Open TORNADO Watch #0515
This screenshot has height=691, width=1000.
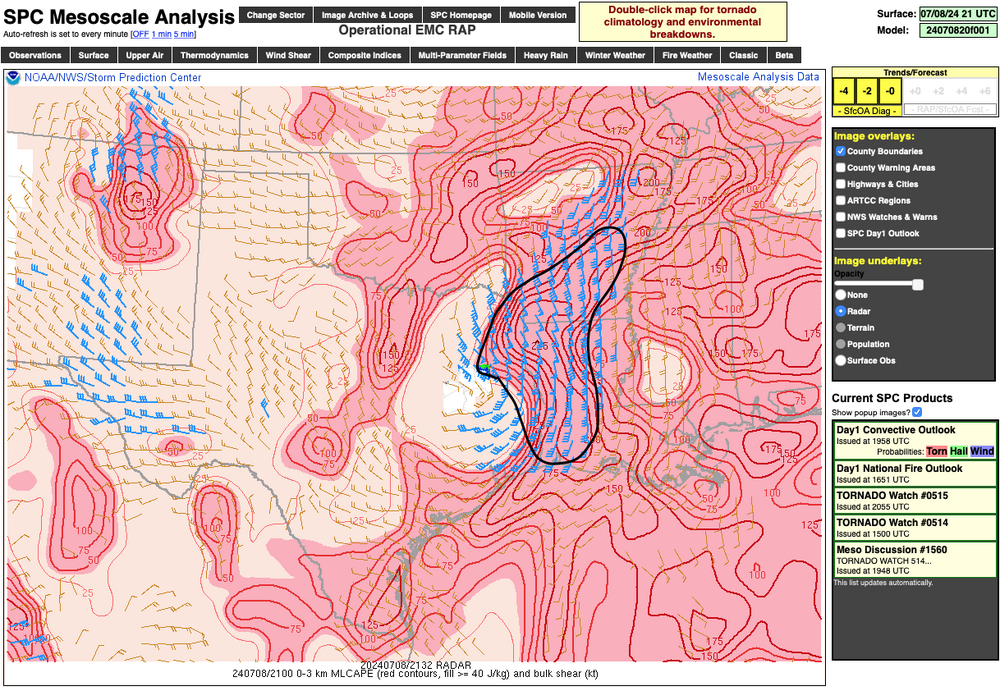[892, 495]
